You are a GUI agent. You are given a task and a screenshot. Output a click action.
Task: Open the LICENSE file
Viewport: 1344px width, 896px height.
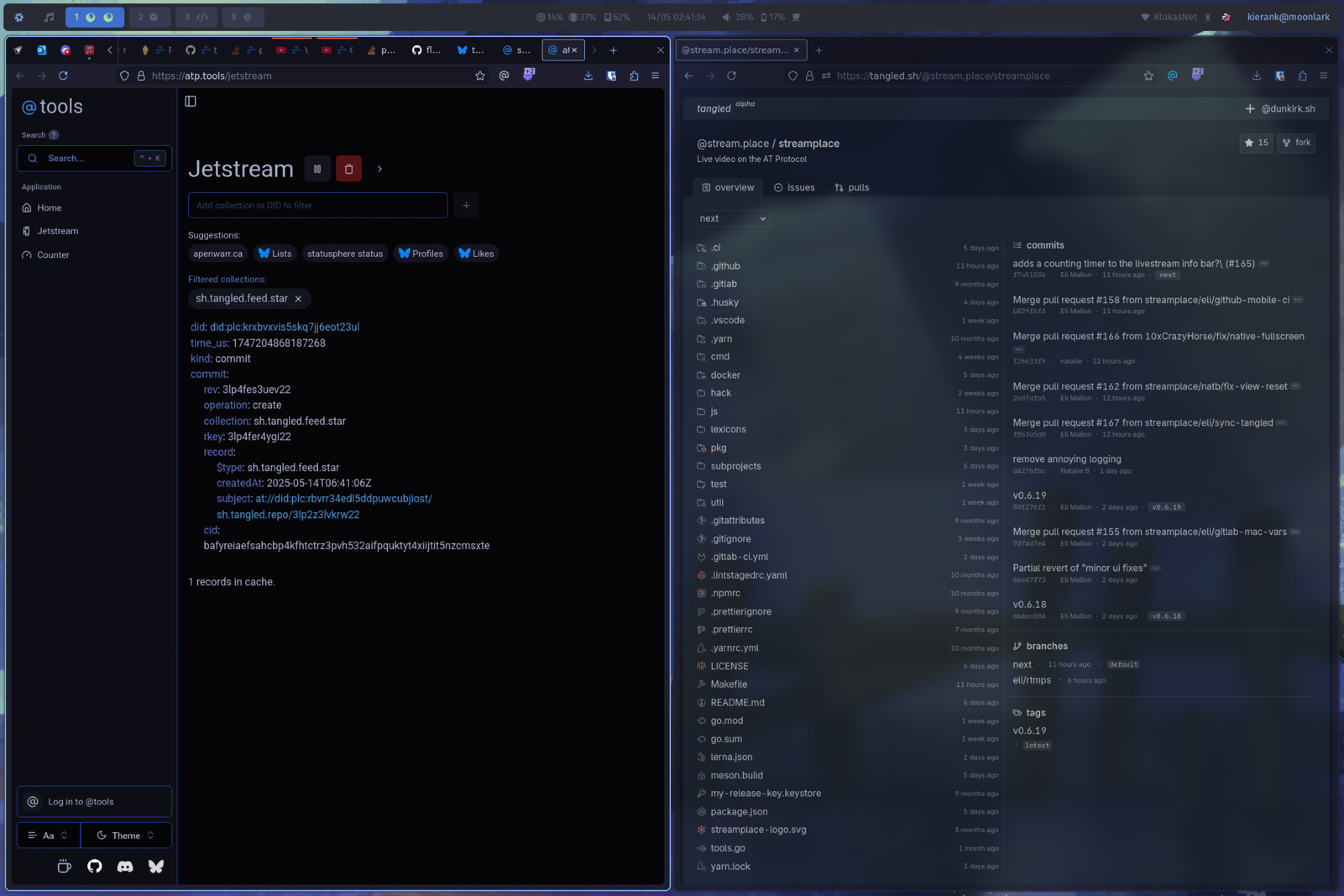729,666
